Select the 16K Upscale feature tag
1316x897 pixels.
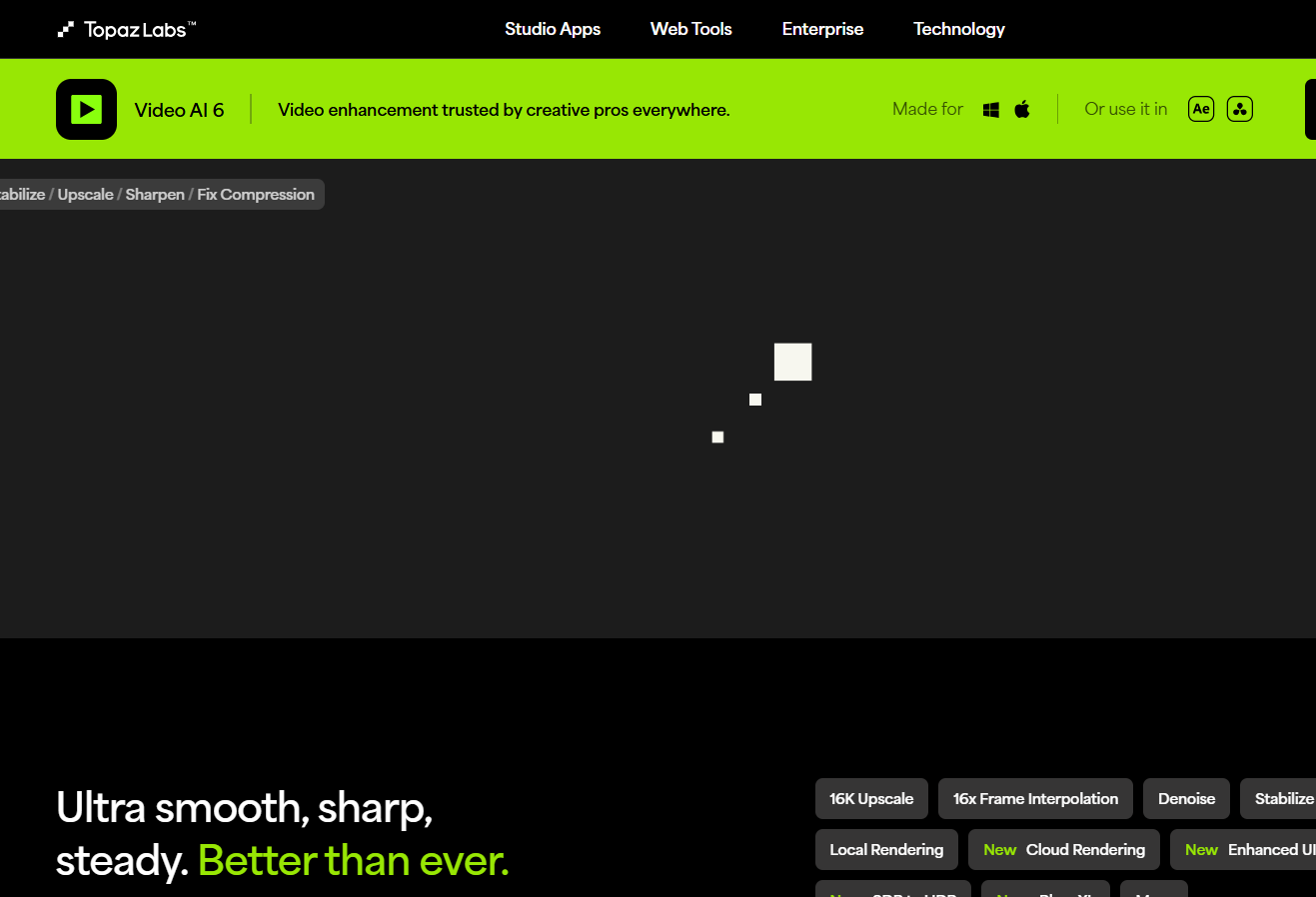click(871, 798)
